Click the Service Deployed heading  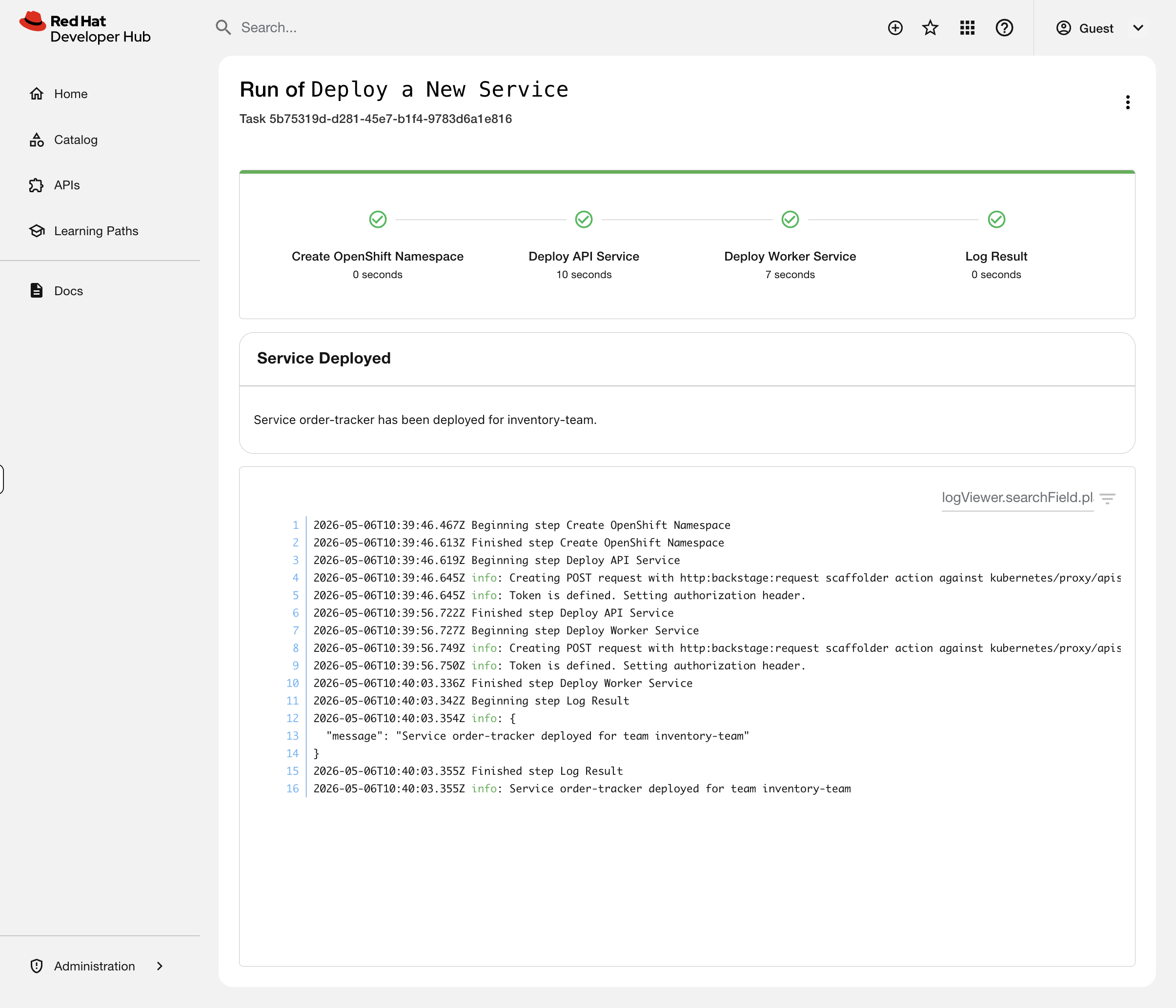click(x=324, y=358)
